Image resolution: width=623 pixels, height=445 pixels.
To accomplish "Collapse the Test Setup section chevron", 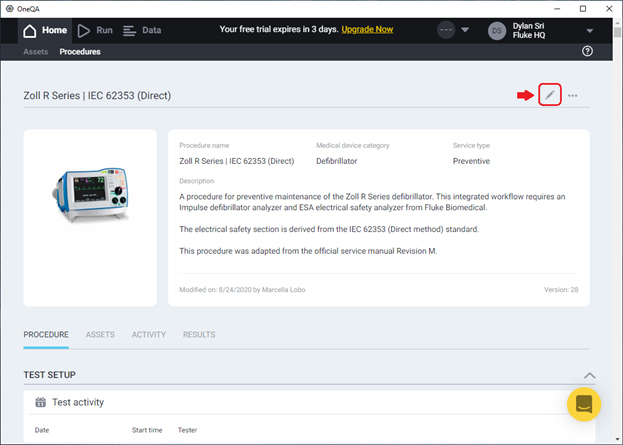I will tap(589, 375).
